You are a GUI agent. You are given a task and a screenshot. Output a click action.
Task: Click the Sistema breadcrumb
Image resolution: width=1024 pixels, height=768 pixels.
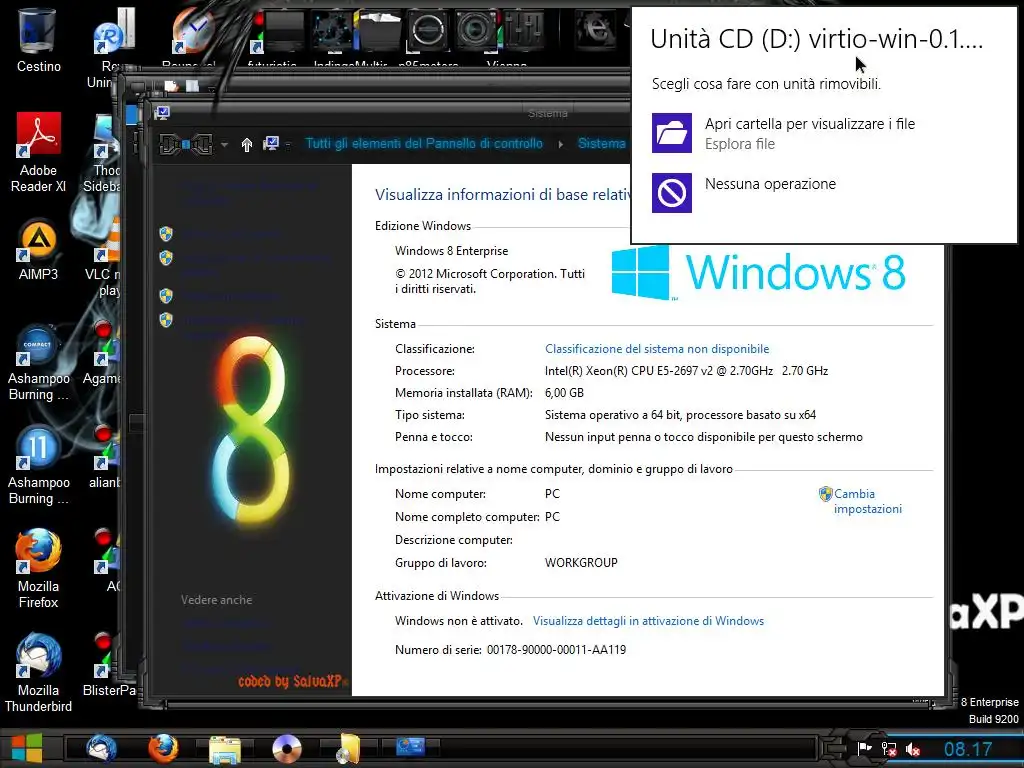[601, 143]
